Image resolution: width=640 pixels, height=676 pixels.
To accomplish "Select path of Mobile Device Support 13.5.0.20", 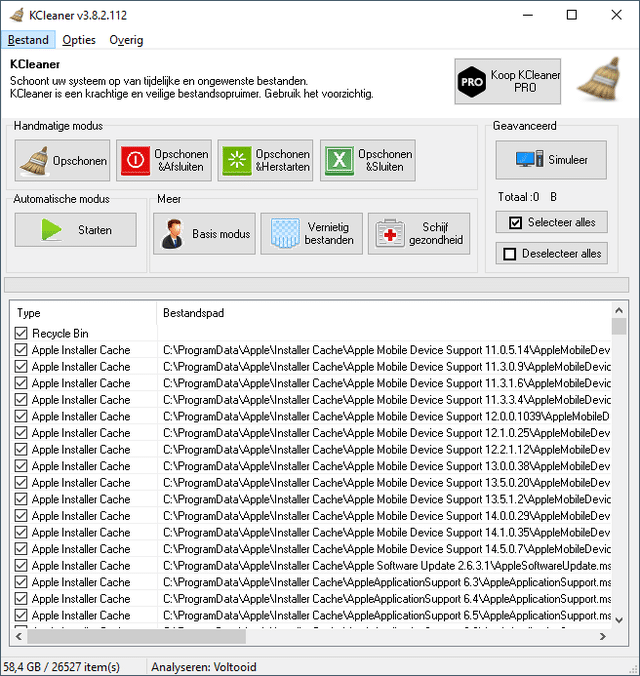I will [386, 482].
